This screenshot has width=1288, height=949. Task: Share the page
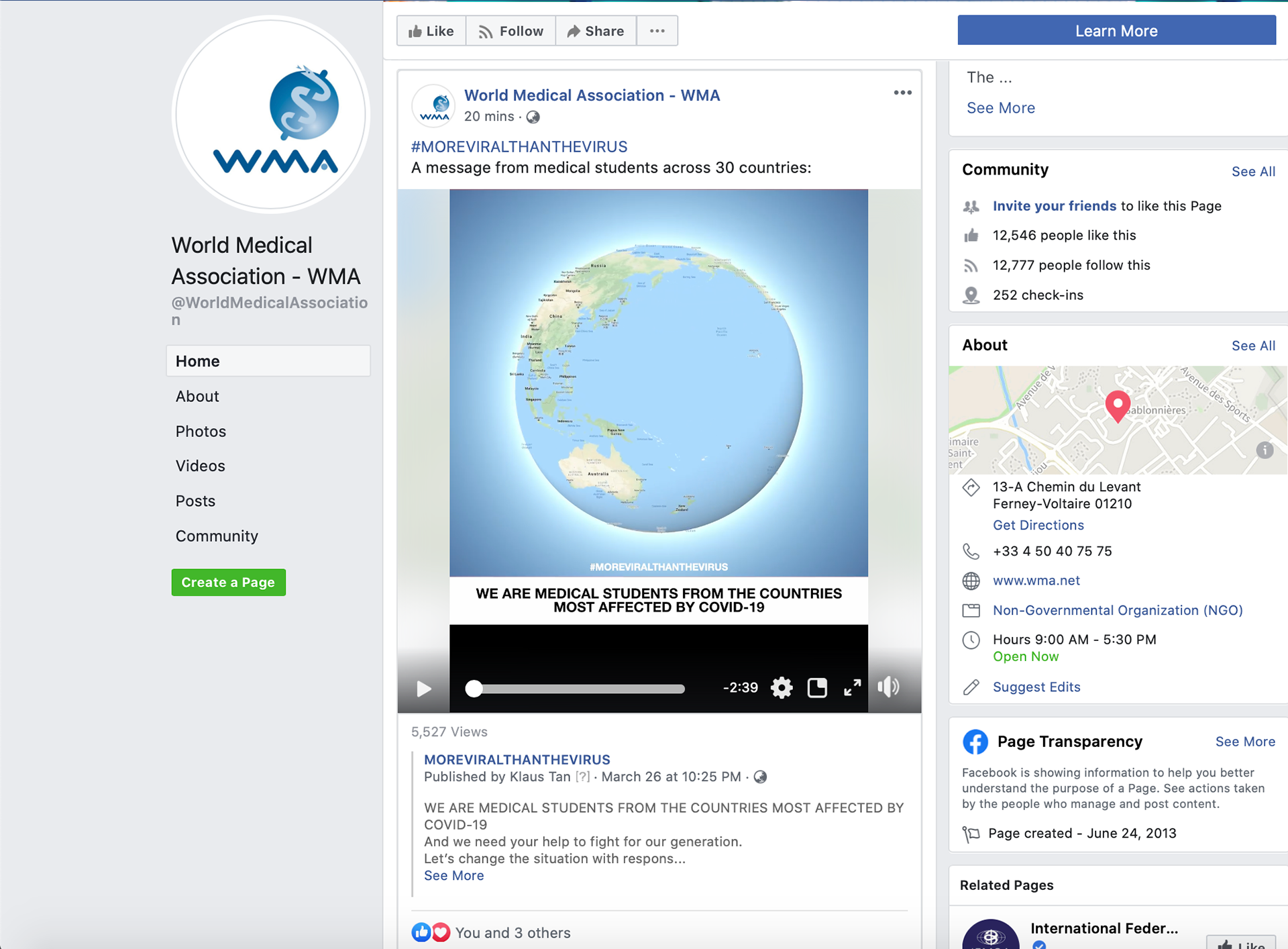coord(595,31)
